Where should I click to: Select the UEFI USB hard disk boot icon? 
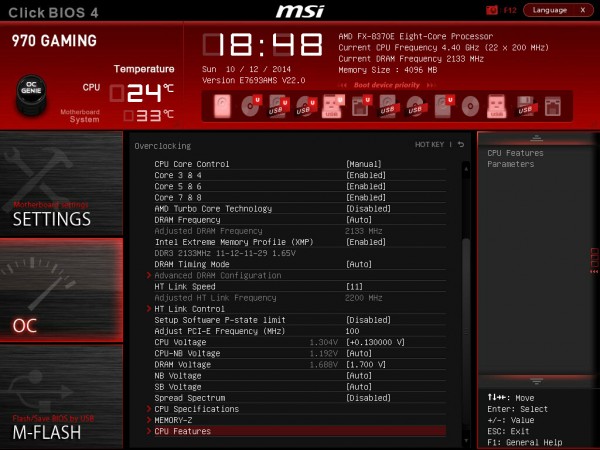[x=279, y=106]
